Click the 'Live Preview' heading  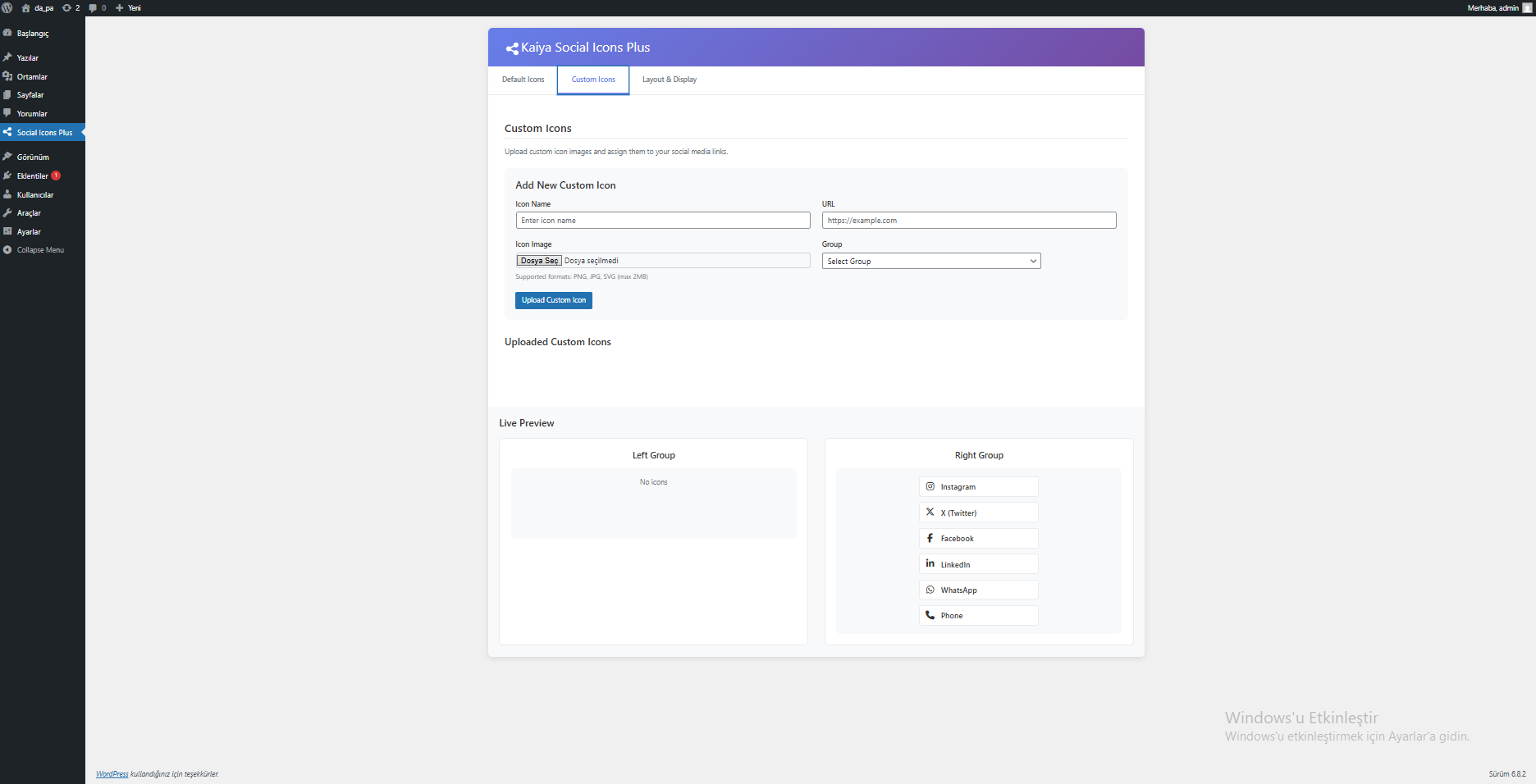point(527,423)
